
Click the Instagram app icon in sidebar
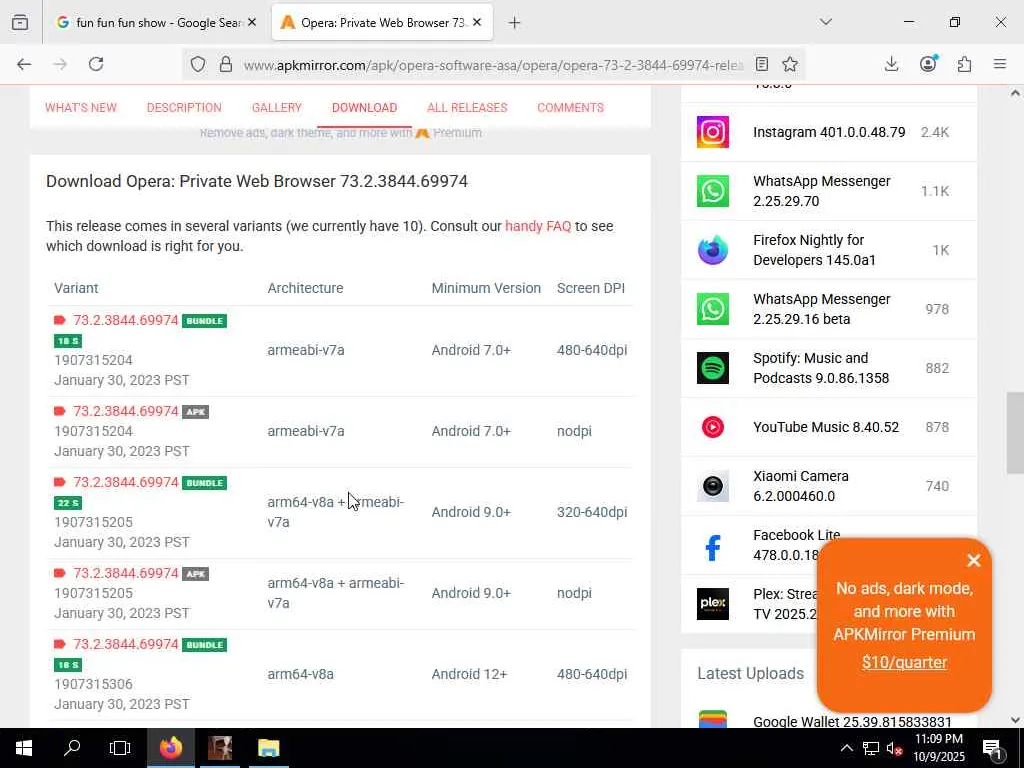[712, 132]
